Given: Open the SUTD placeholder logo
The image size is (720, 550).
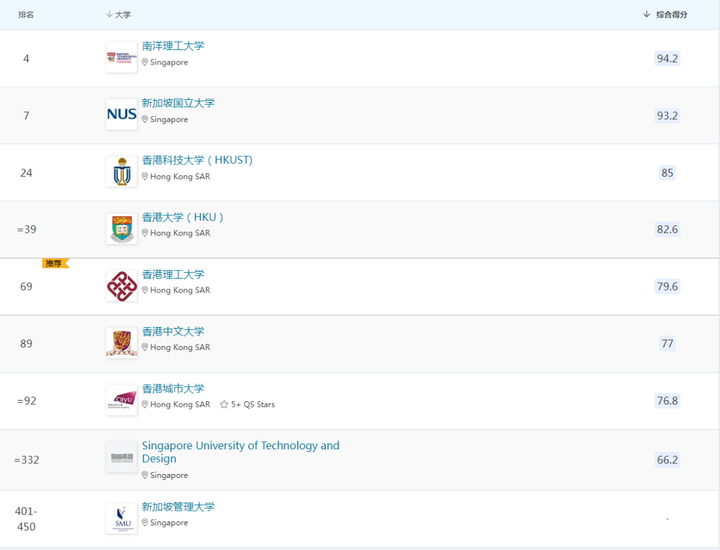Looking at the screenshot, I should click(x=122, y=457).
